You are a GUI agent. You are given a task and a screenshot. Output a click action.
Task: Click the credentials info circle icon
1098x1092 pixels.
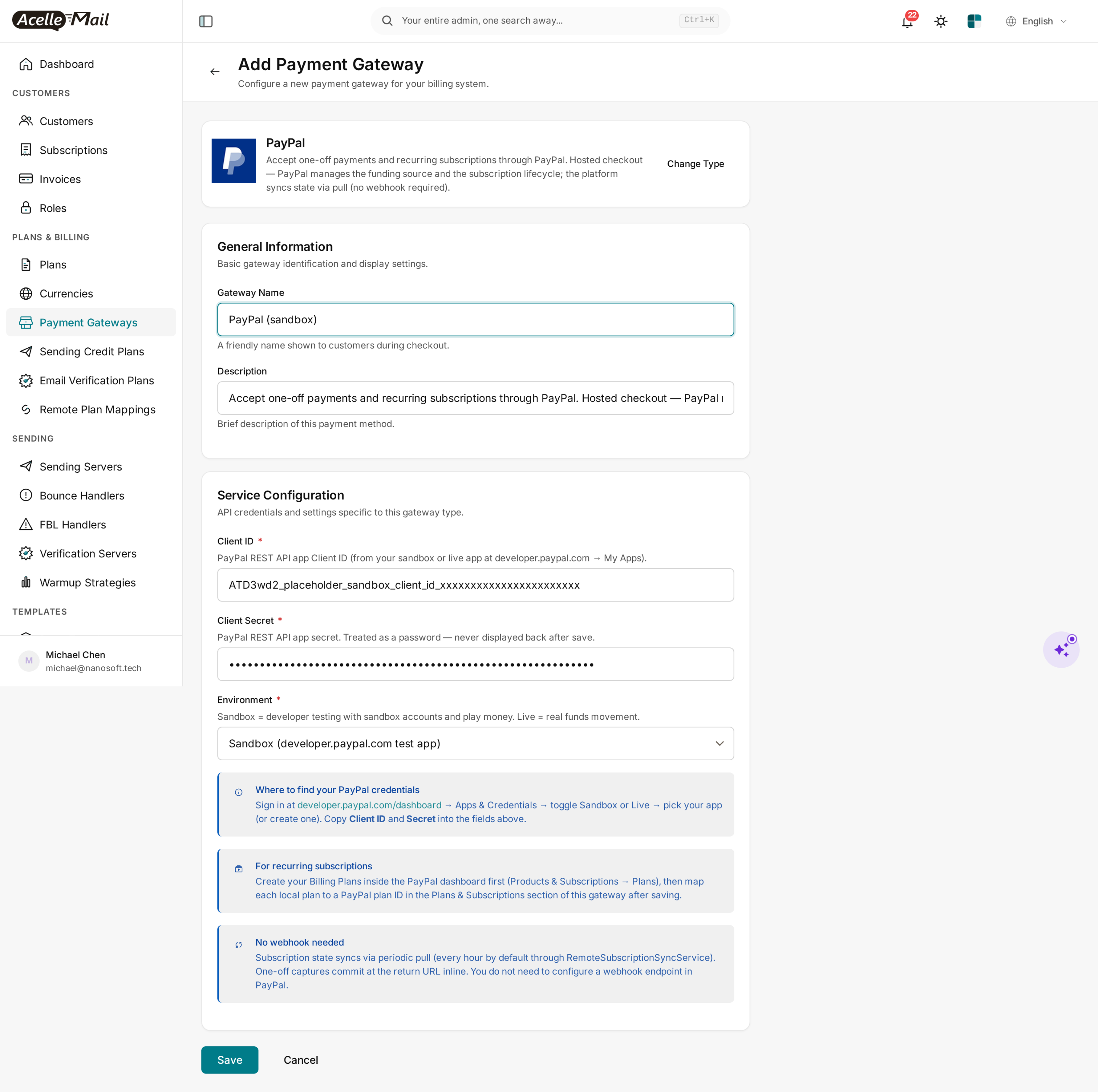[x=239, y=792]
